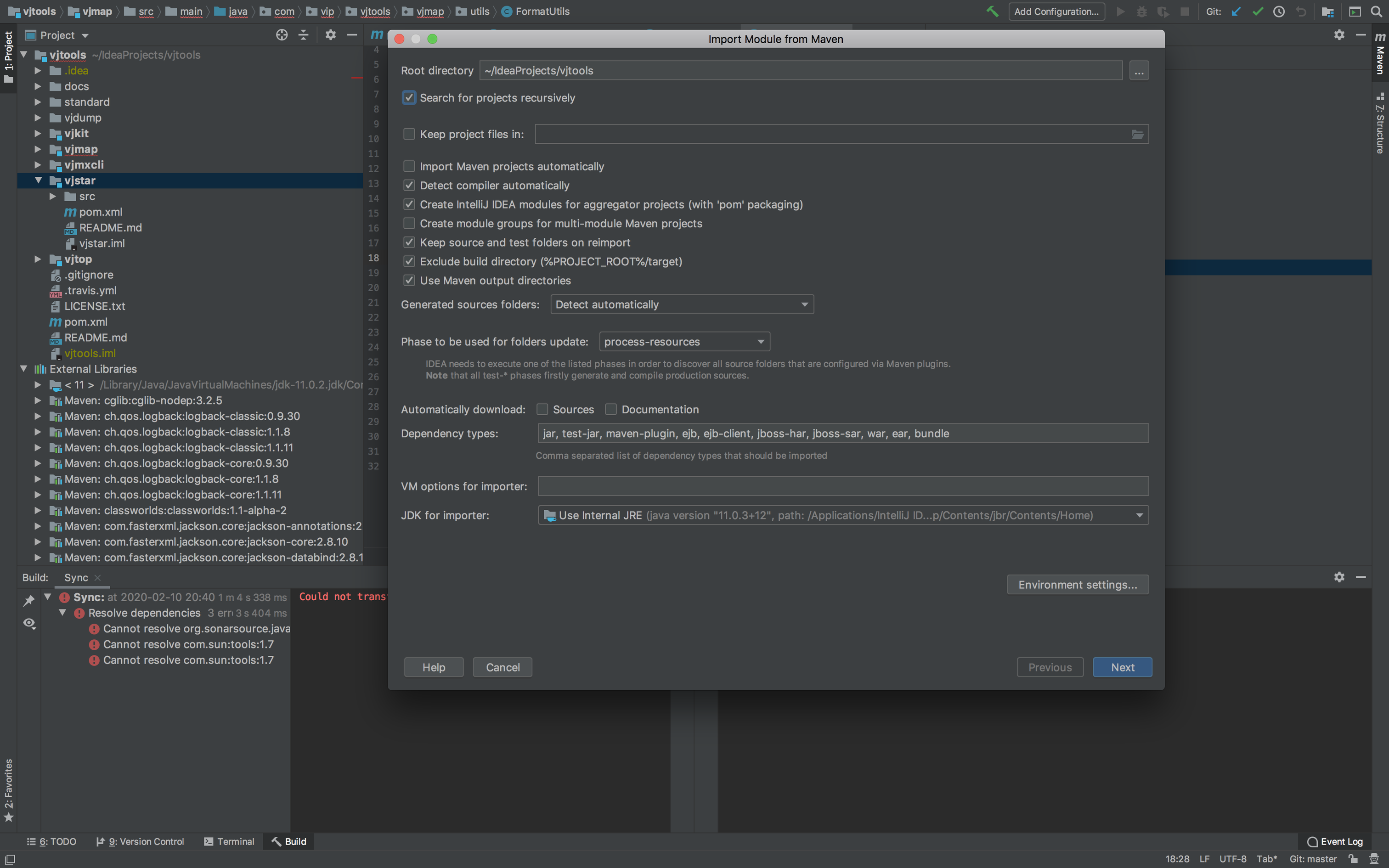The width and height of the screenshot is (1389, 868).
Task: Open the process-resources phase dropdown
Action: click(683, 342)
